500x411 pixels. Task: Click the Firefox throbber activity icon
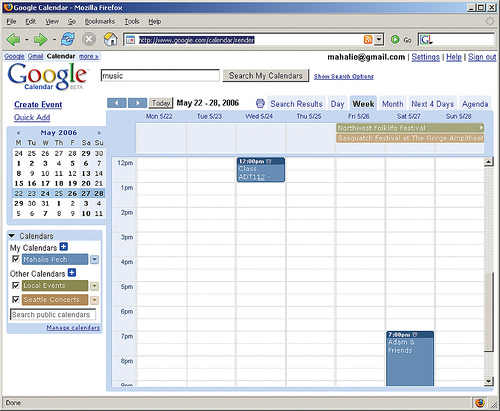[x=490, y=21]
